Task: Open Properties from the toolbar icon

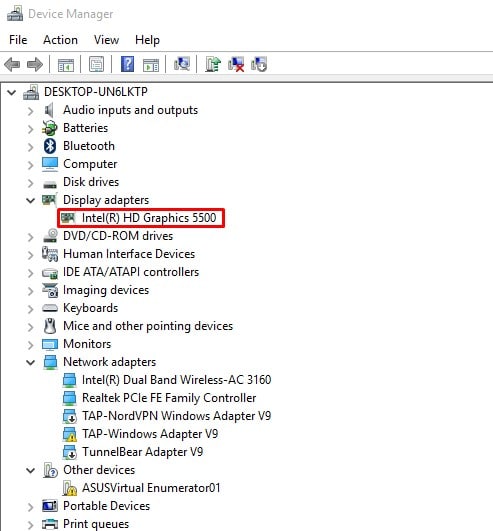Action: coord(97,64)
